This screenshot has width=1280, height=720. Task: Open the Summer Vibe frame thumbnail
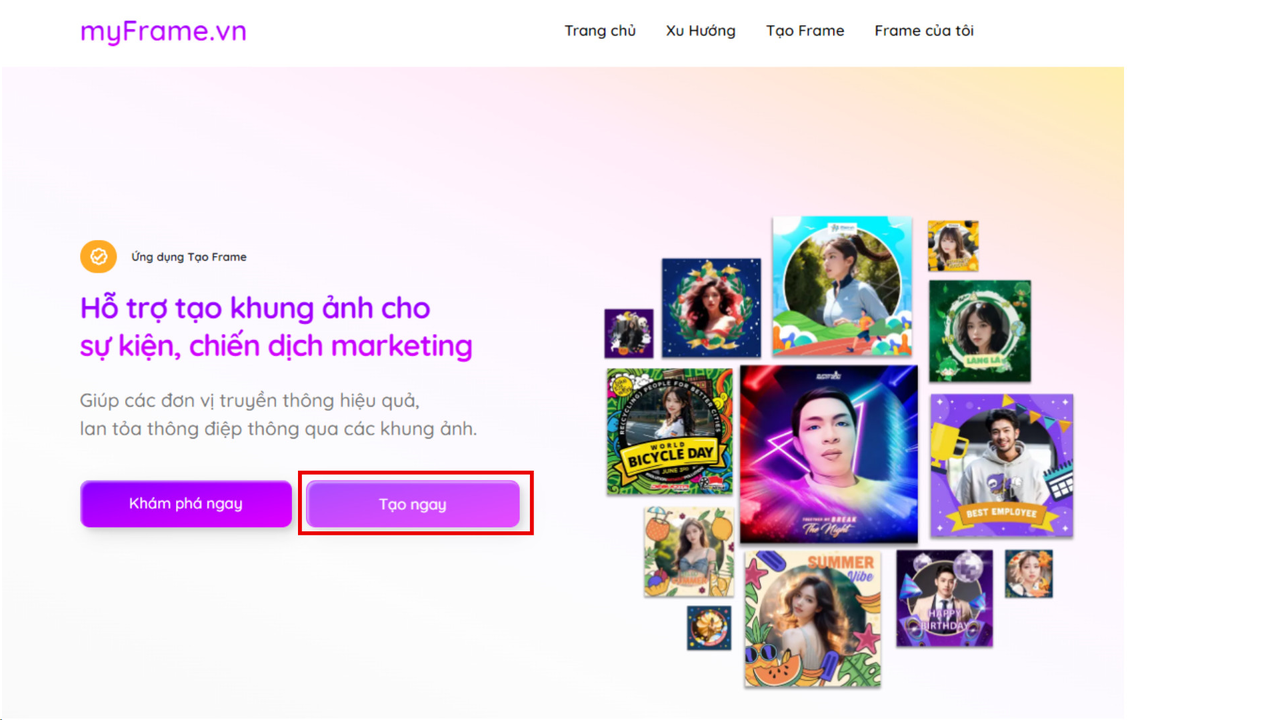coord(813,618)
